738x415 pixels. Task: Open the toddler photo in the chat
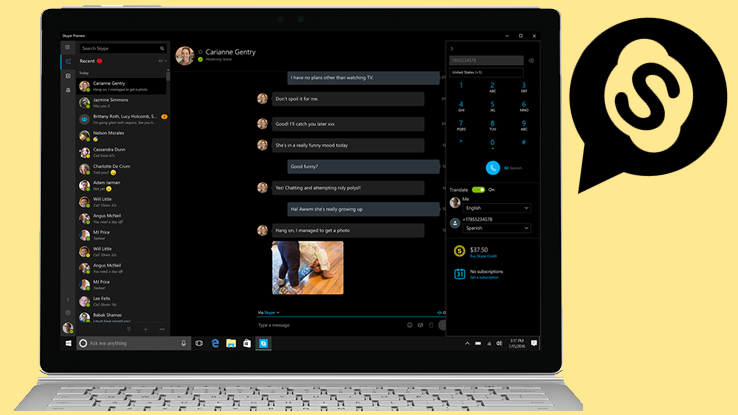[x=308, y=268]
